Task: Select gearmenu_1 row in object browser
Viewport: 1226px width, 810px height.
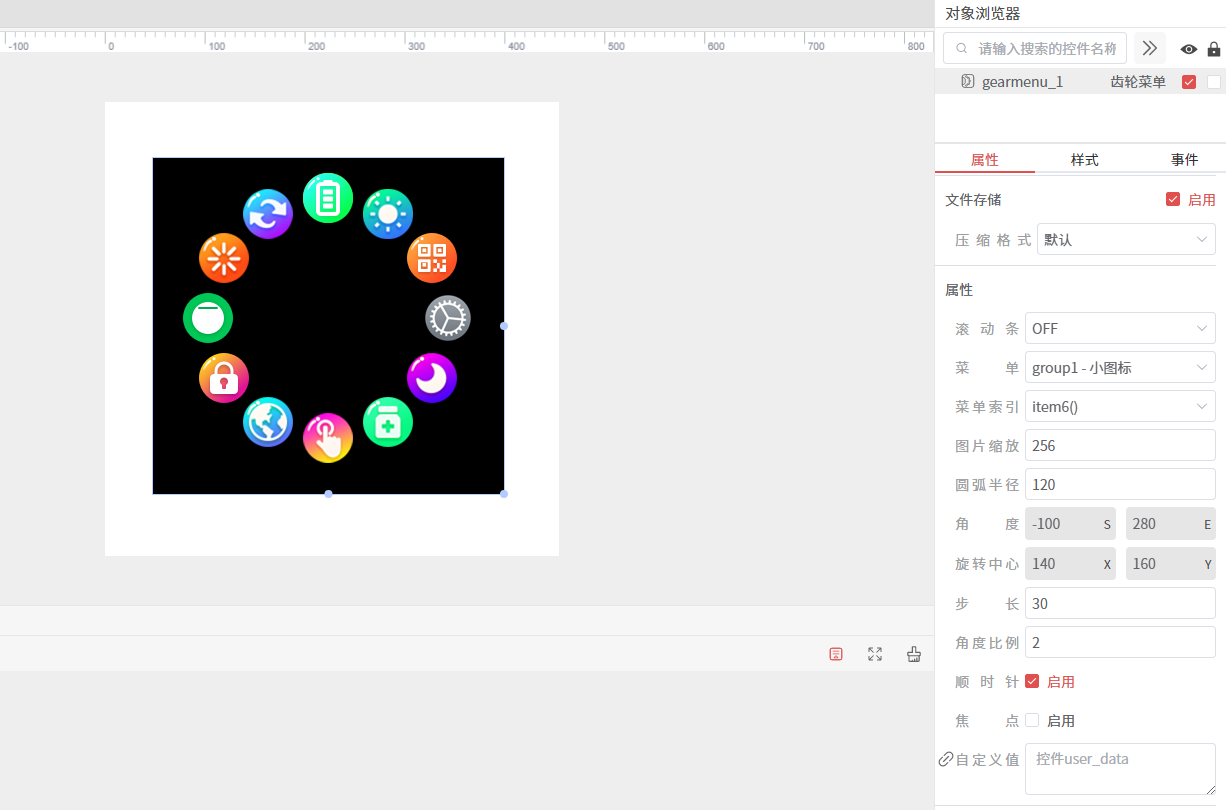Action: [x=1080, y=82]
